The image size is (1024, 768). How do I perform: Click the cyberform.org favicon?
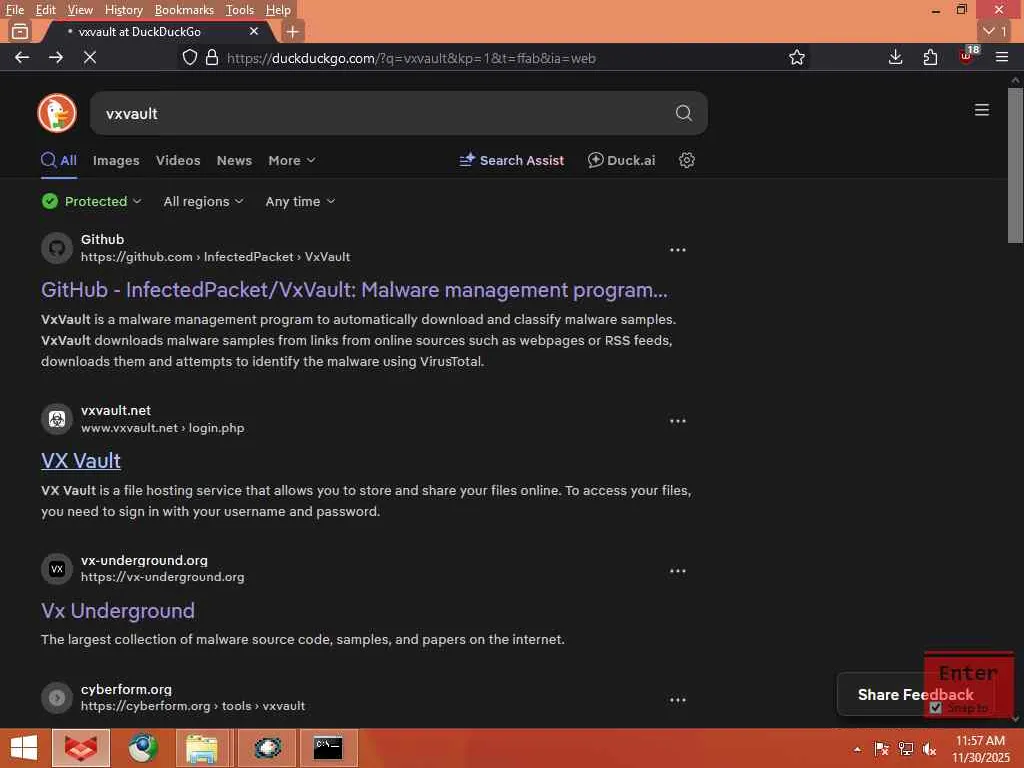tap(57, 697)
